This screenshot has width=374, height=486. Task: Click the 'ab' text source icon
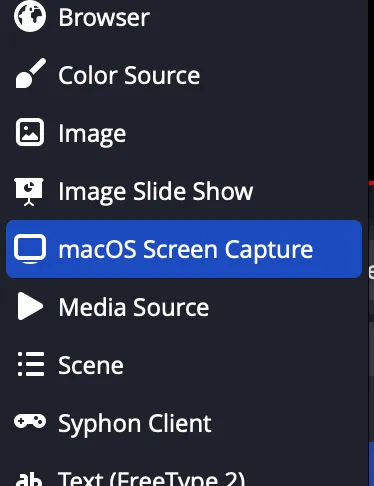(x=29, y=479)
